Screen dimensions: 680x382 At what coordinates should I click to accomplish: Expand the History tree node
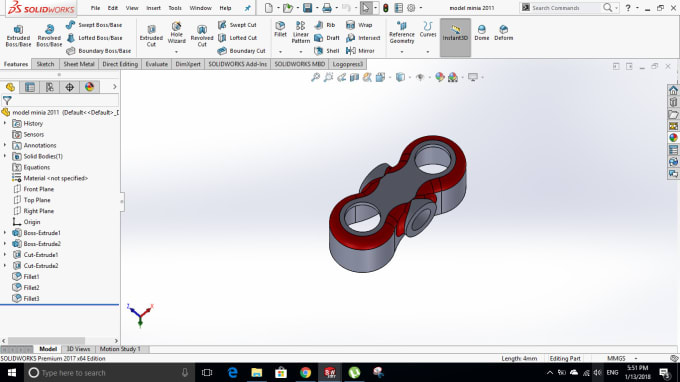pos(5,123)
